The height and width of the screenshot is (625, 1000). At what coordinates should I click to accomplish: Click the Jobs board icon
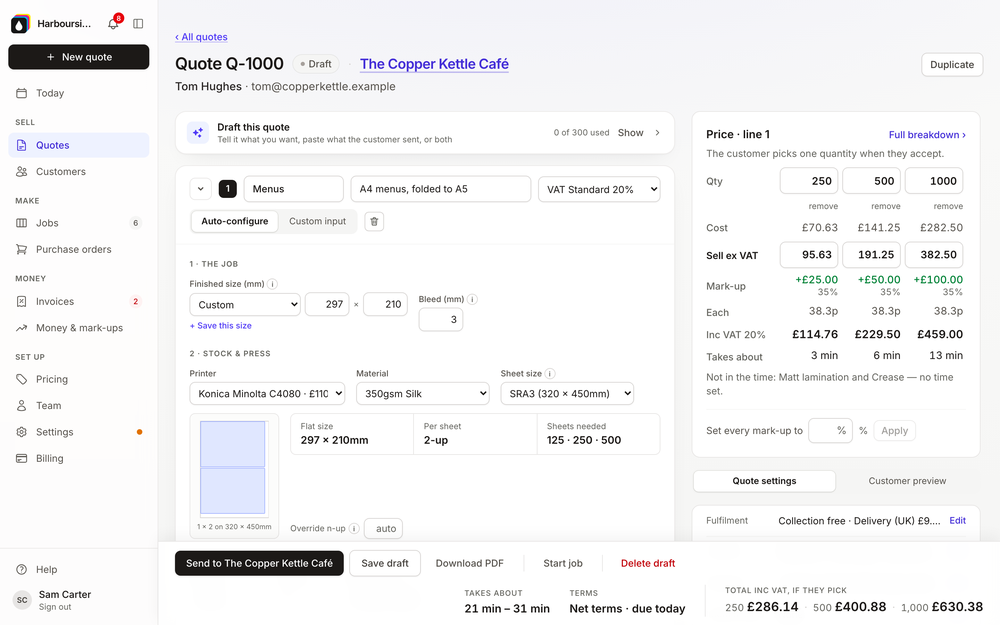click(22, 223)
